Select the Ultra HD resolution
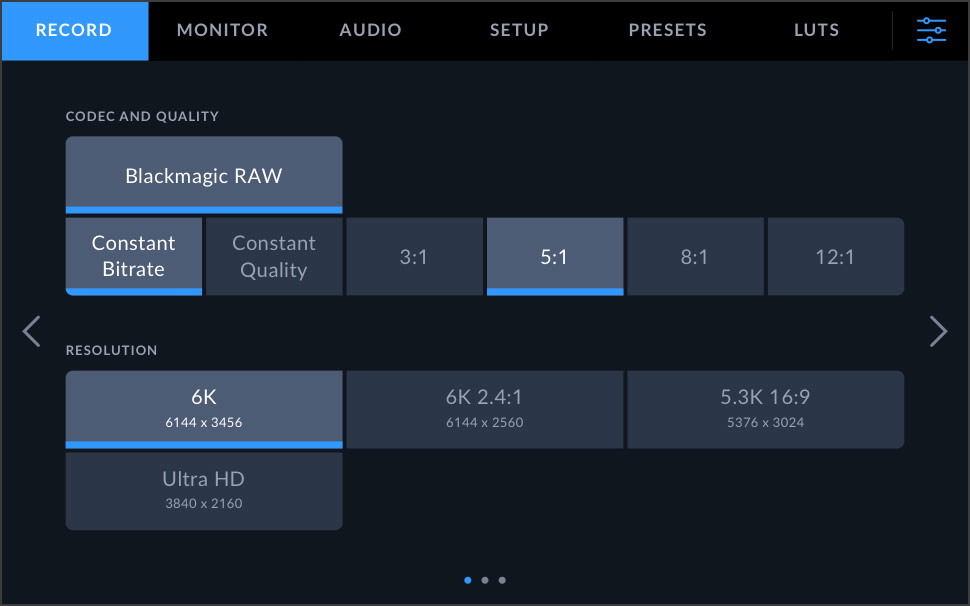This screenshot has height=606, width=970. click(204, 490)
